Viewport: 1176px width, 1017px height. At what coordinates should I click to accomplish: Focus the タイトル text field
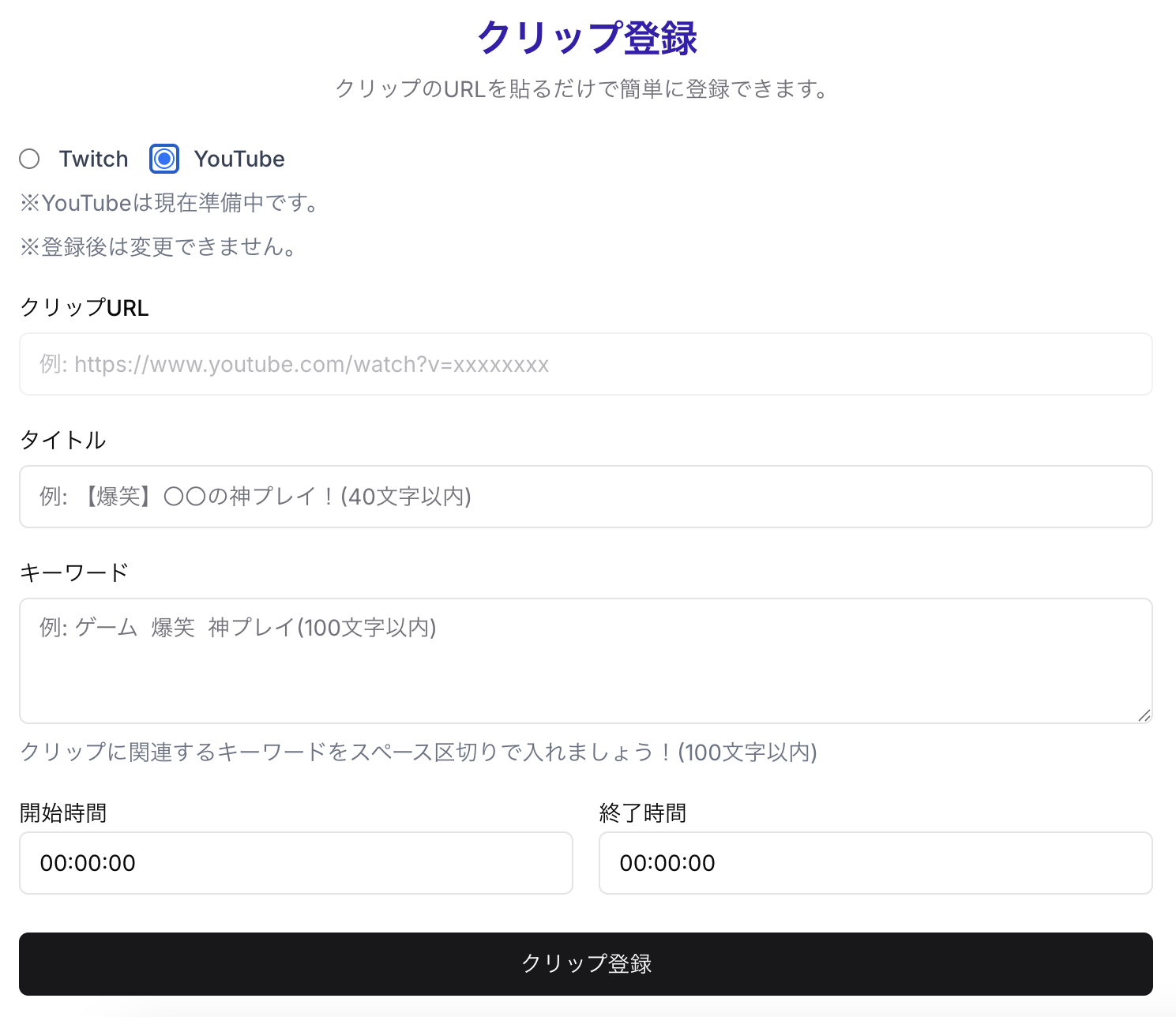pyautogui.click(x=586, y=497)
